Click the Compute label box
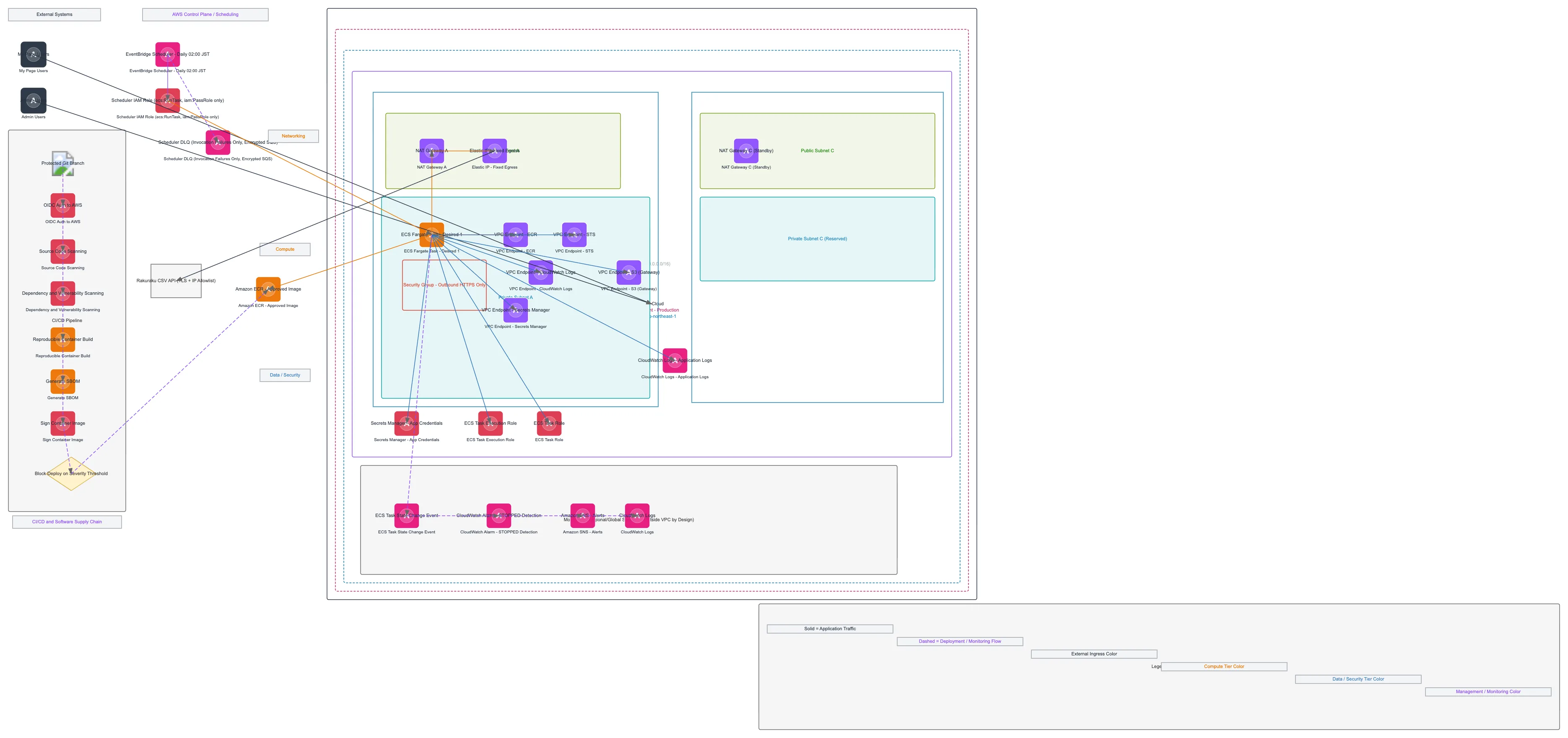The height and width of the screenshot is (738, 1568). 285,249
